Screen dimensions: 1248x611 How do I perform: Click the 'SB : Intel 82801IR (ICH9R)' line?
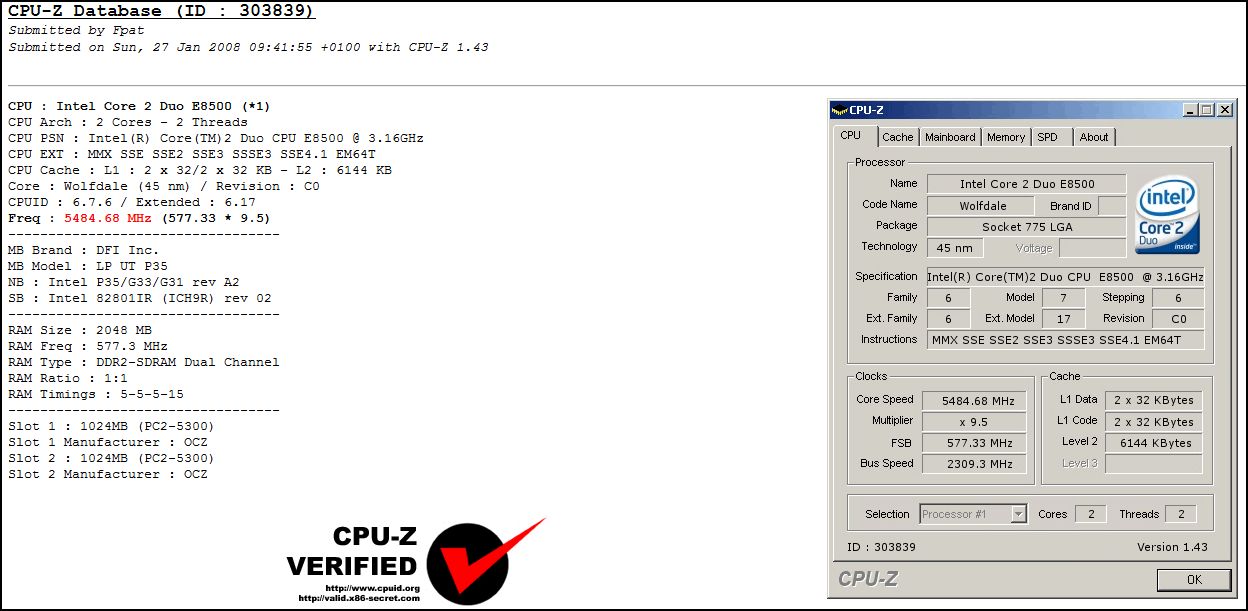coord(140,298)
